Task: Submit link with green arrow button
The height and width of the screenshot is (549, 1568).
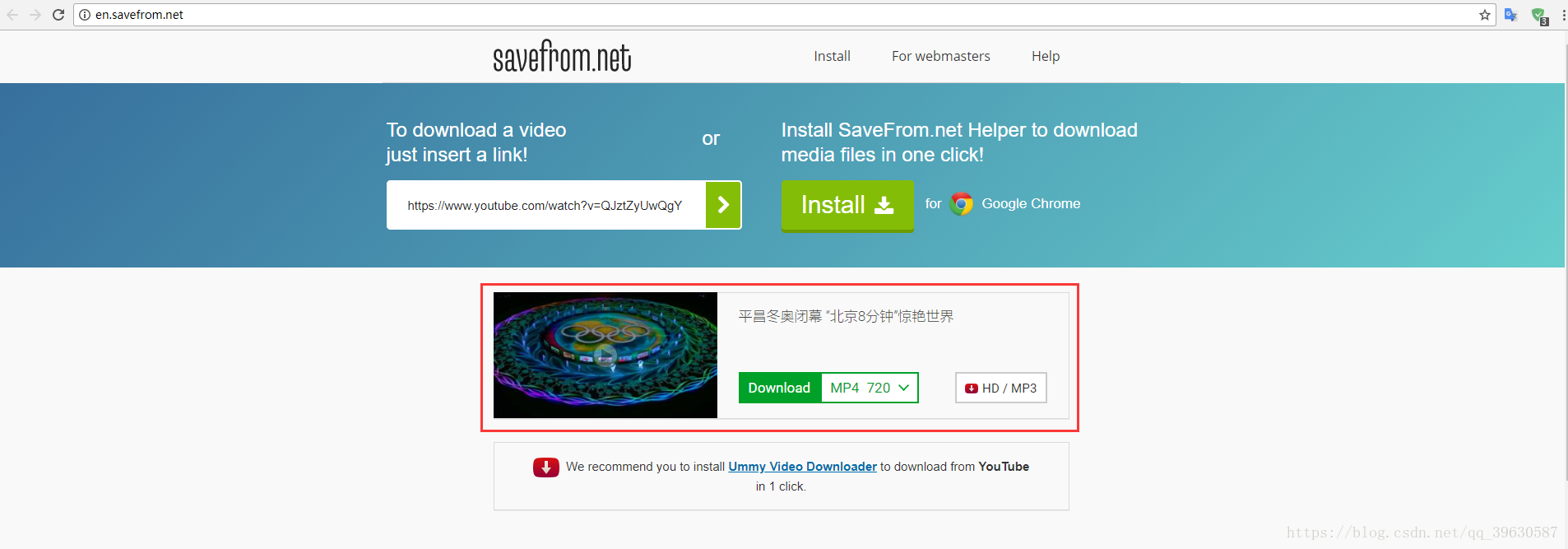Action: tap(723, 205)
